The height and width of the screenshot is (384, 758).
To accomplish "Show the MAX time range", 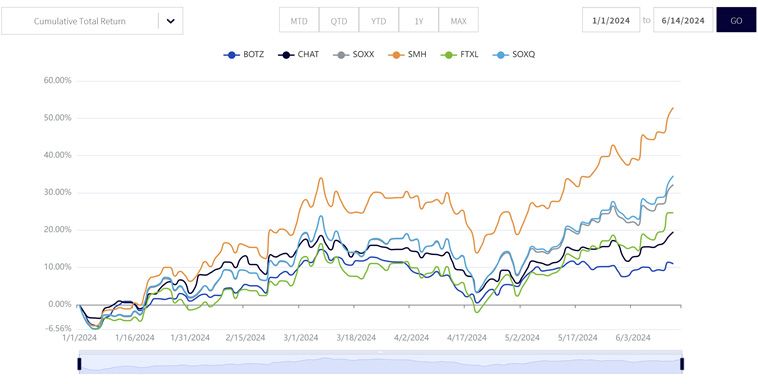I will (458, 21).
